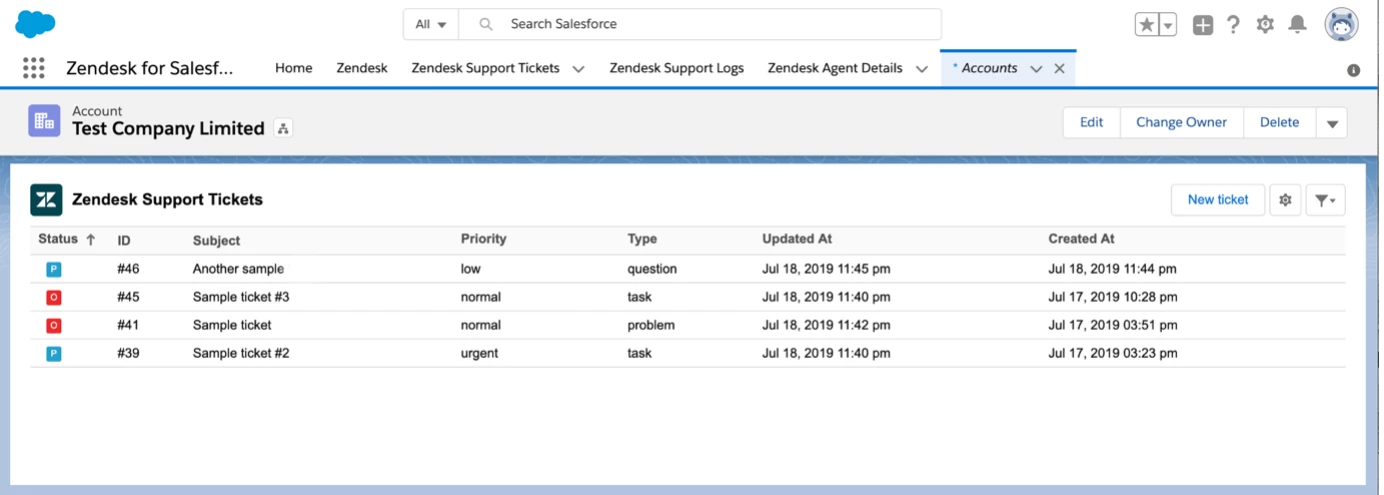Click the info icon below the avatar
This screenshot has width=1384, height=495.
[x=1353, y=70]
